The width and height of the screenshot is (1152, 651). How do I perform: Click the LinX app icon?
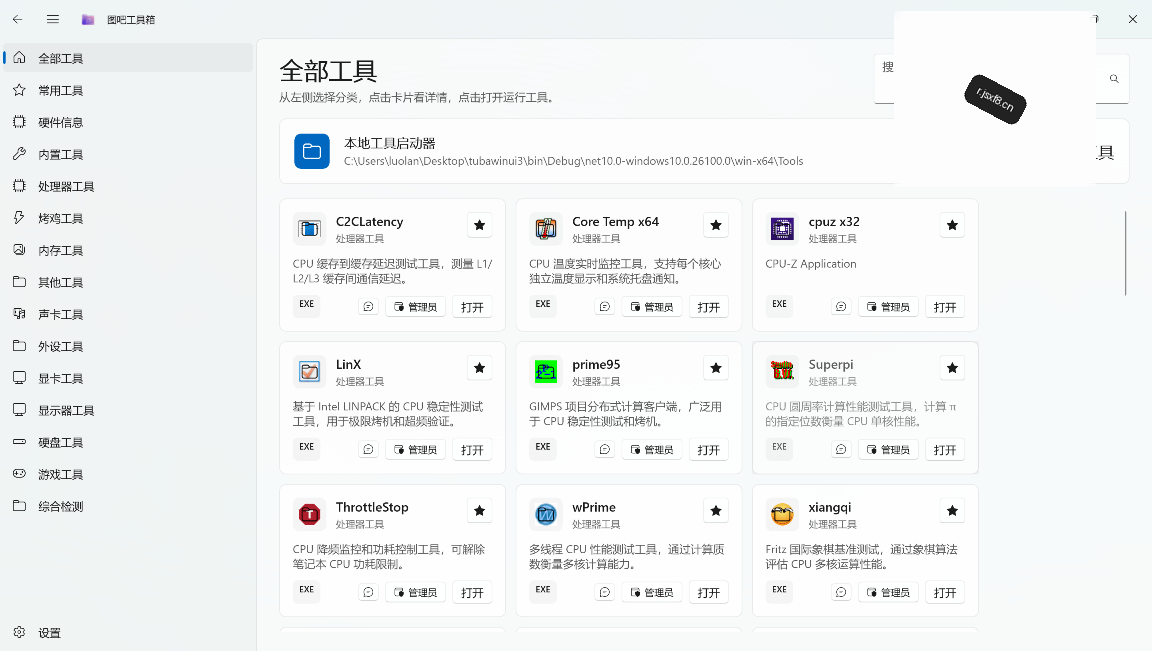click(x=309, y=371)
